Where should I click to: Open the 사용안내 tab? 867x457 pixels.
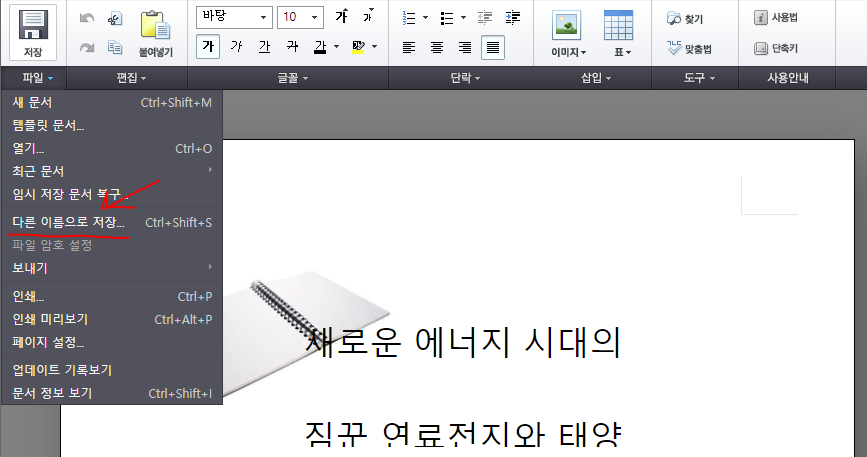pyautogui.click(x=787, y=78)
